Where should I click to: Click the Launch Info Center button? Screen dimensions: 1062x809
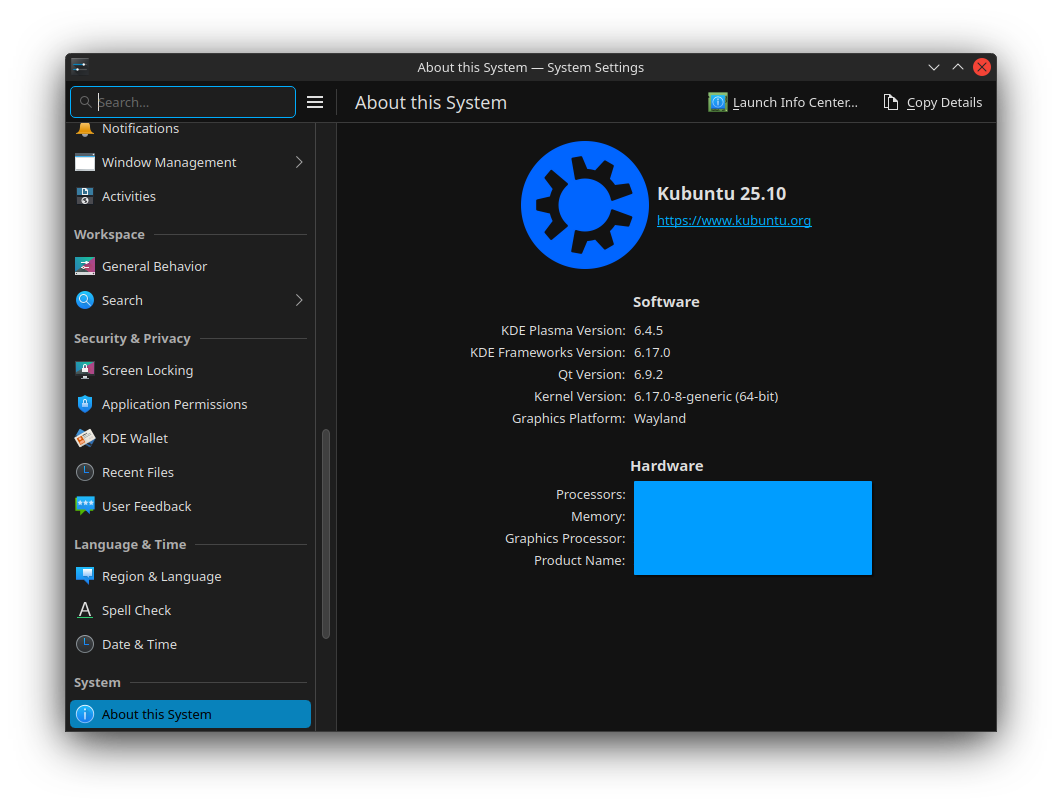coord(784,102)
